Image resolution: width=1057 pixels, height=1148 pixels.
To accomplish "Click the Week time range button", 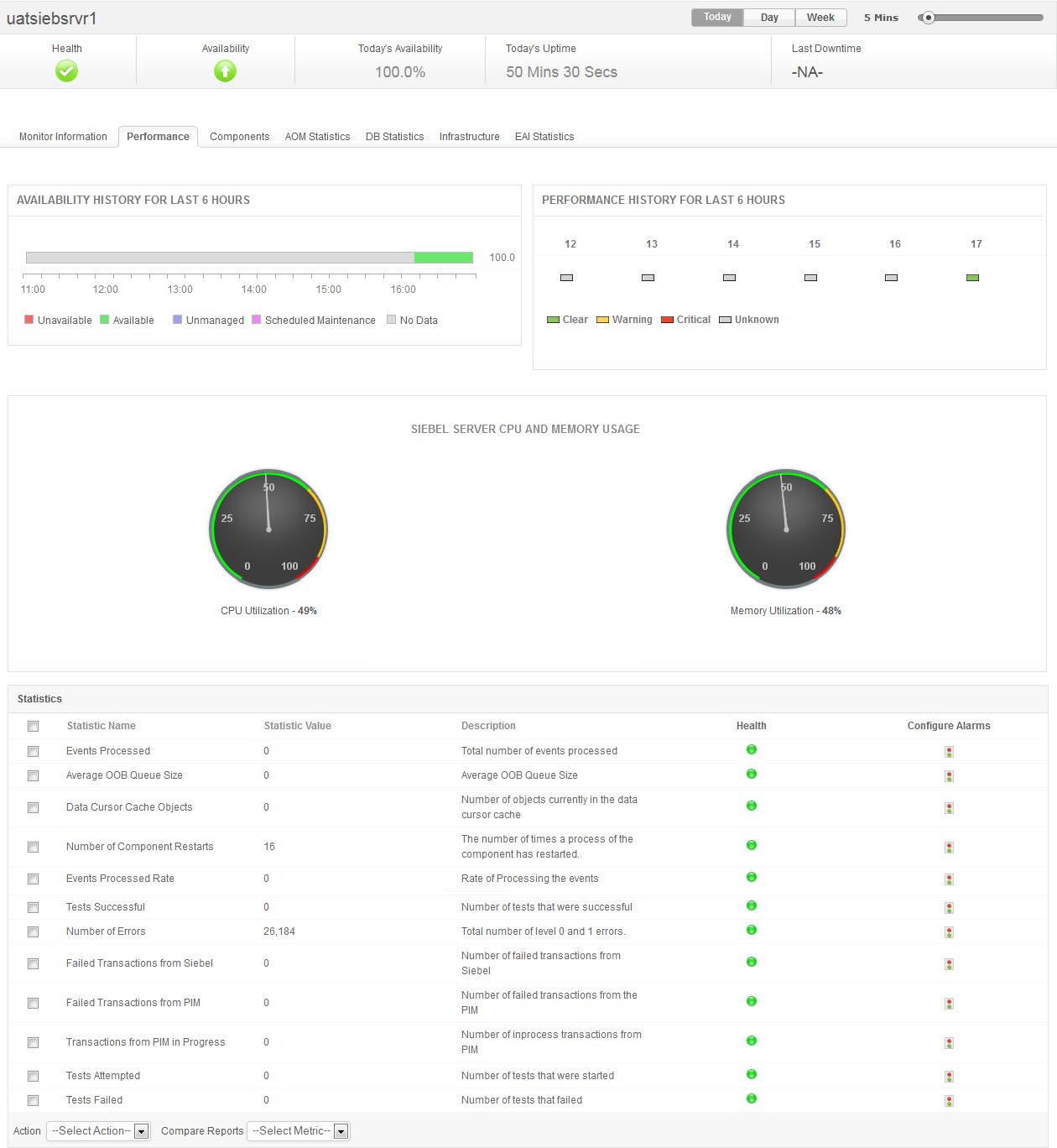I will coord(820,17).
